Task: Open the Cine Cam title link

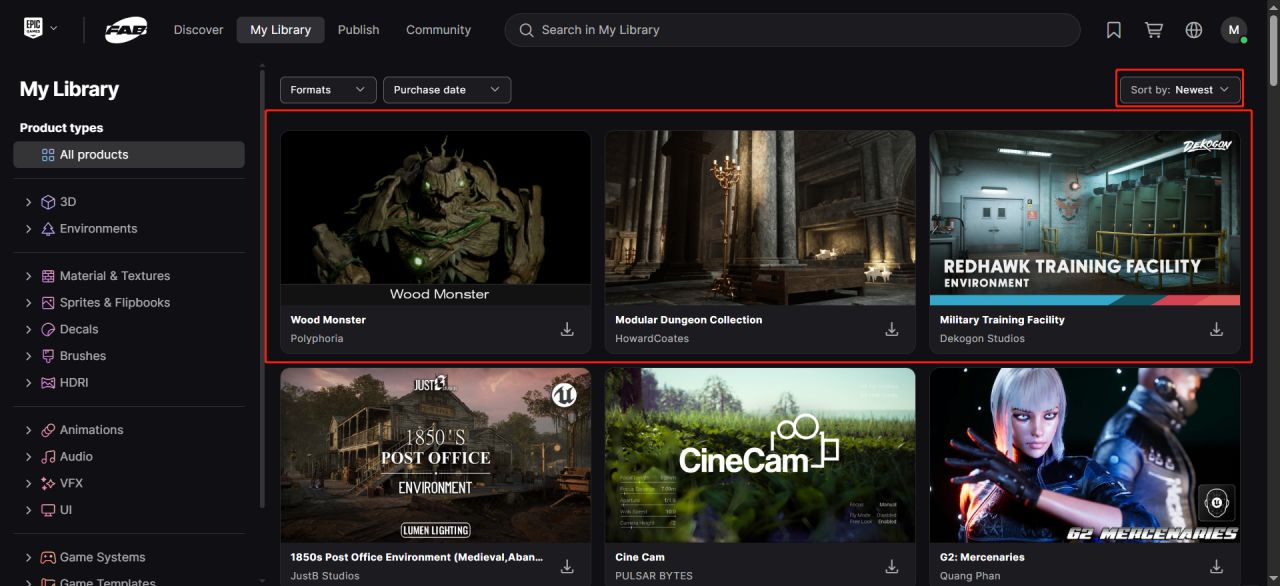Action: click(x=640, y=557)
